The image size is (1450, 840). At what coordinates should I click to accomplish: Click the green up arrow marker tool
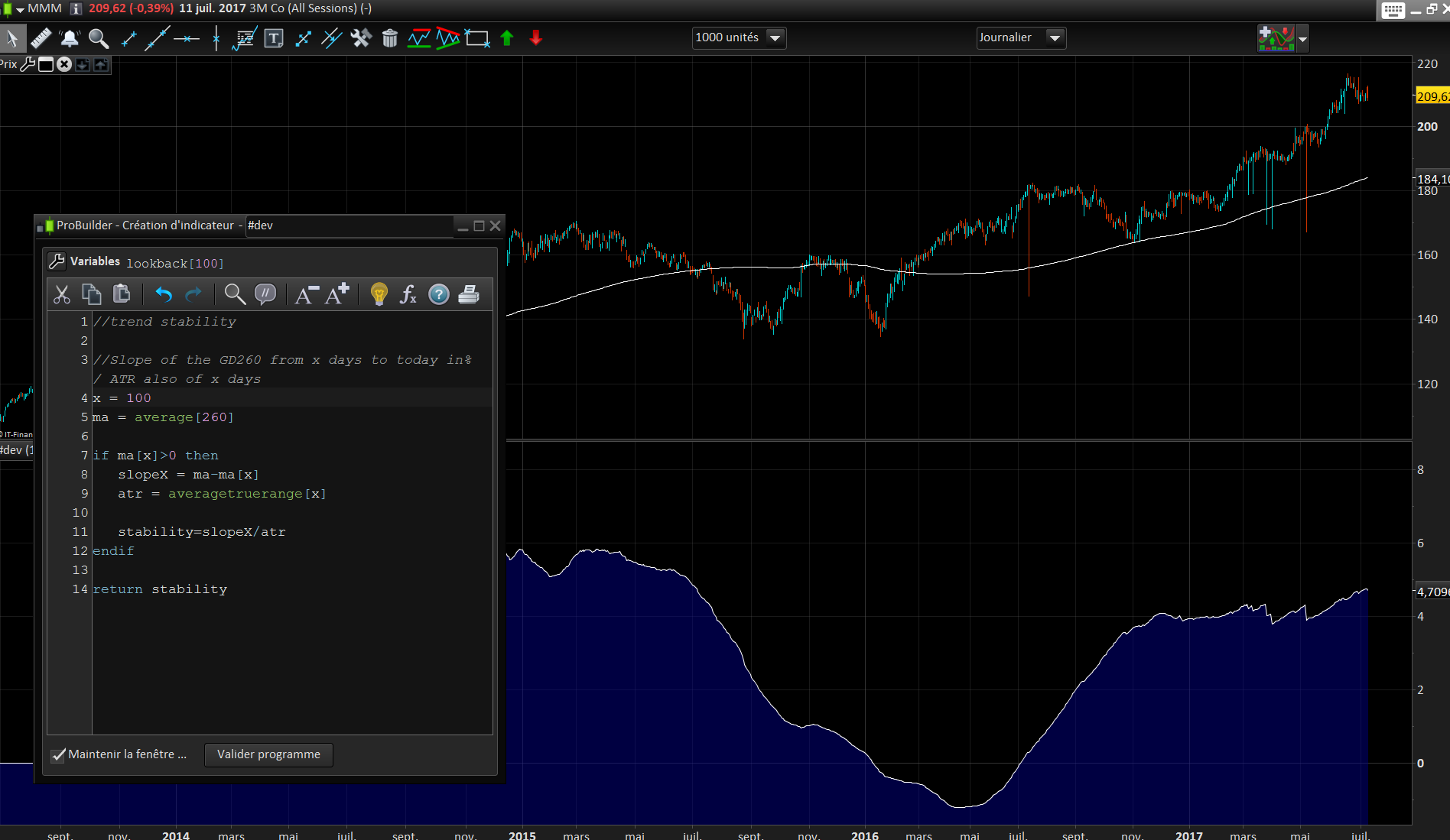click(x=506, y=38)
